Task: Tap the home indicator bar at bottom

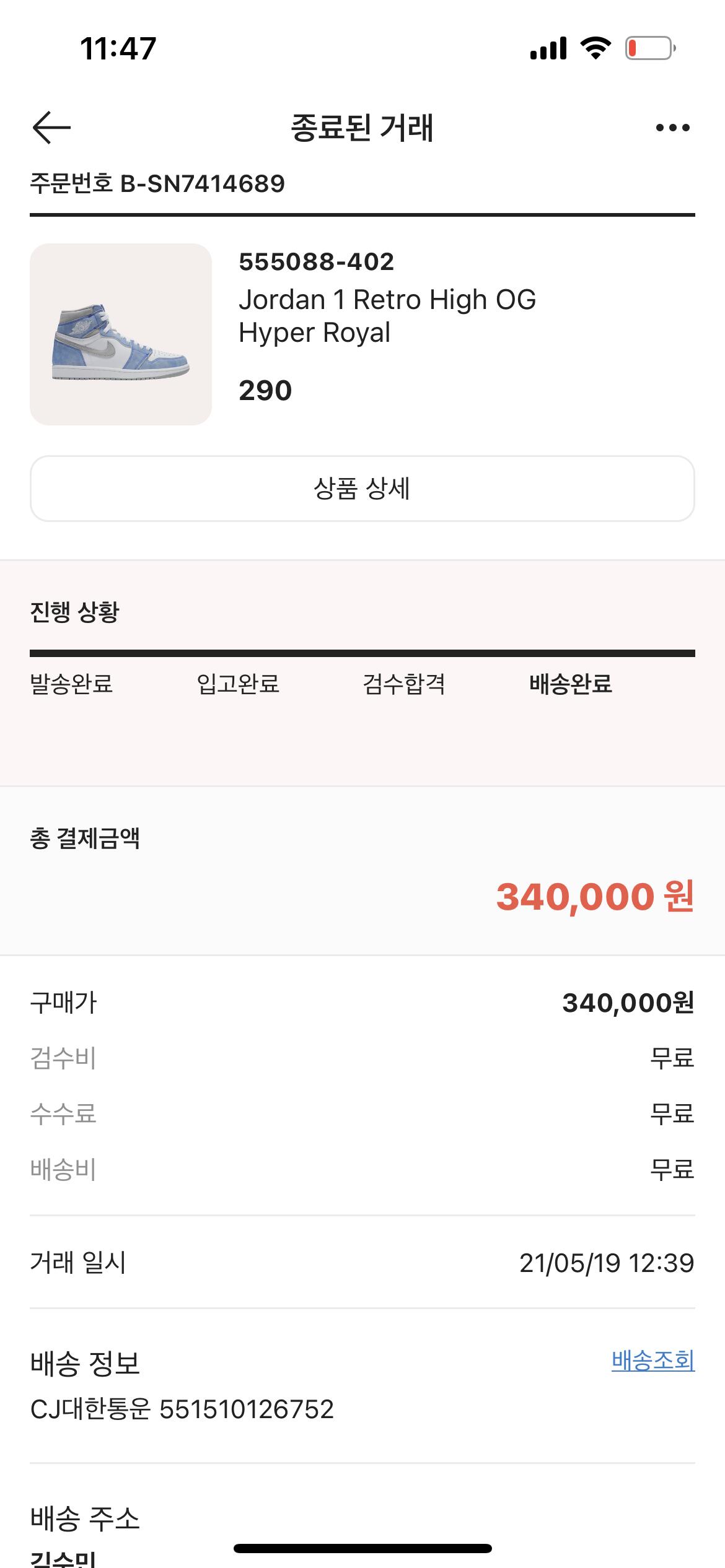Action: [x=362, y=1548]
